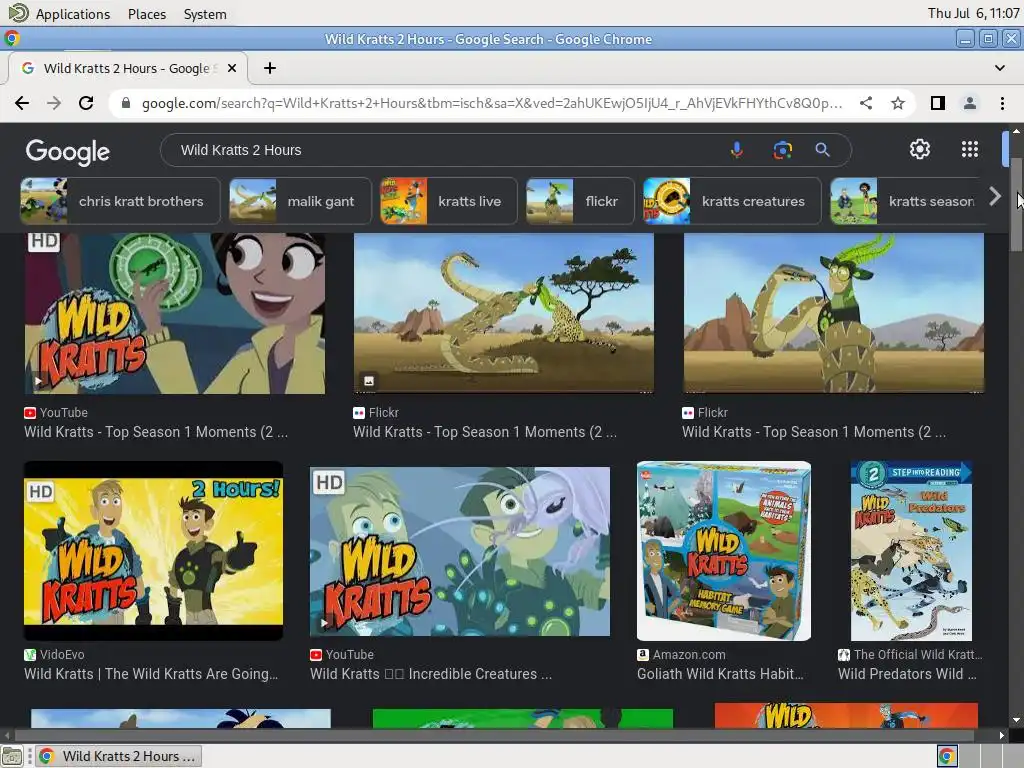This screenshot has height=768, width=1024.
Task: Close the Wild Kratts 2 Hours tab
Action: pyautogui.click(x=232, y=68)
